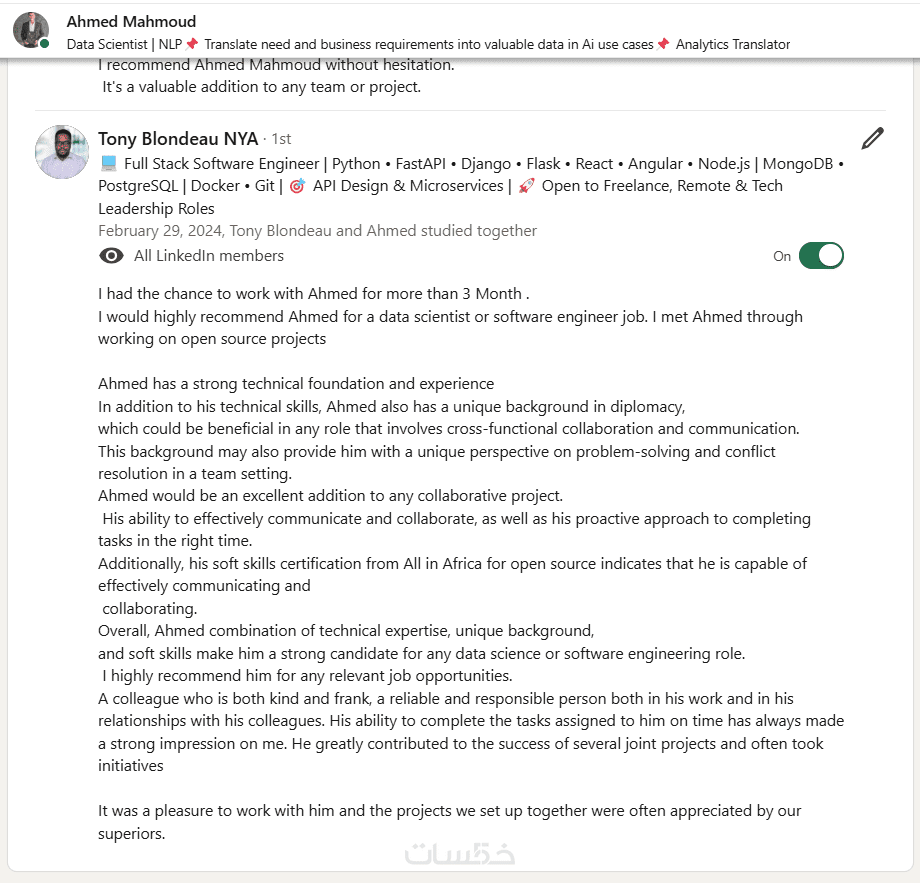Click Ahmed Mahmoud's avatar in the top header
This screenshot has width=920, height=883.
(x=31, y=30)
